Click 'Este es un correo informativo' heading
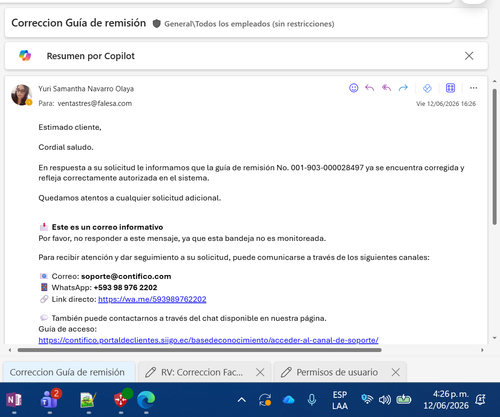The height and width of the screenshot is (417, 500). pyautogui.click(x=107, y=227)
